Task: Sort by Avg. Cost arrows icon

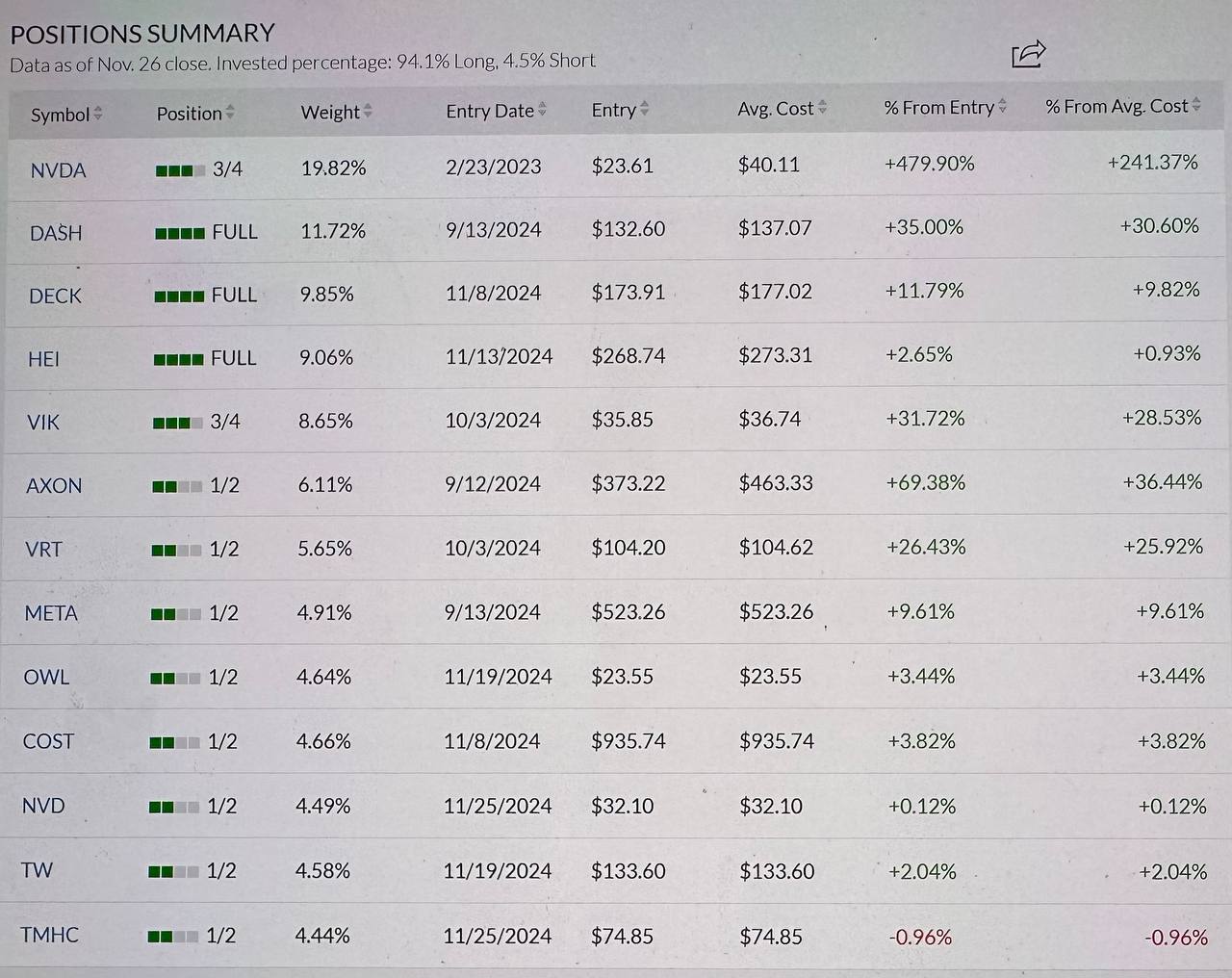Action: [x=822, y=108]
